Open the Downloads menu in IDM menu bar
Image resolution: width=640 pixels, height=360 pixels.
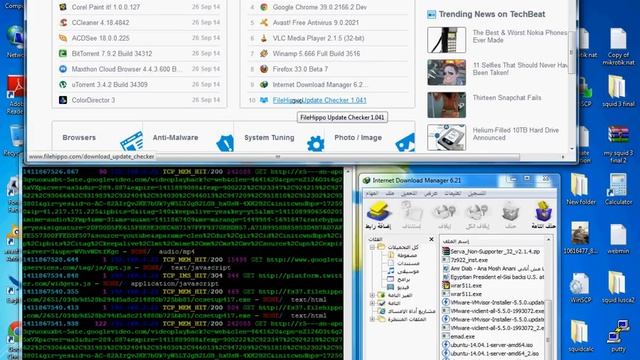(409, 193)
